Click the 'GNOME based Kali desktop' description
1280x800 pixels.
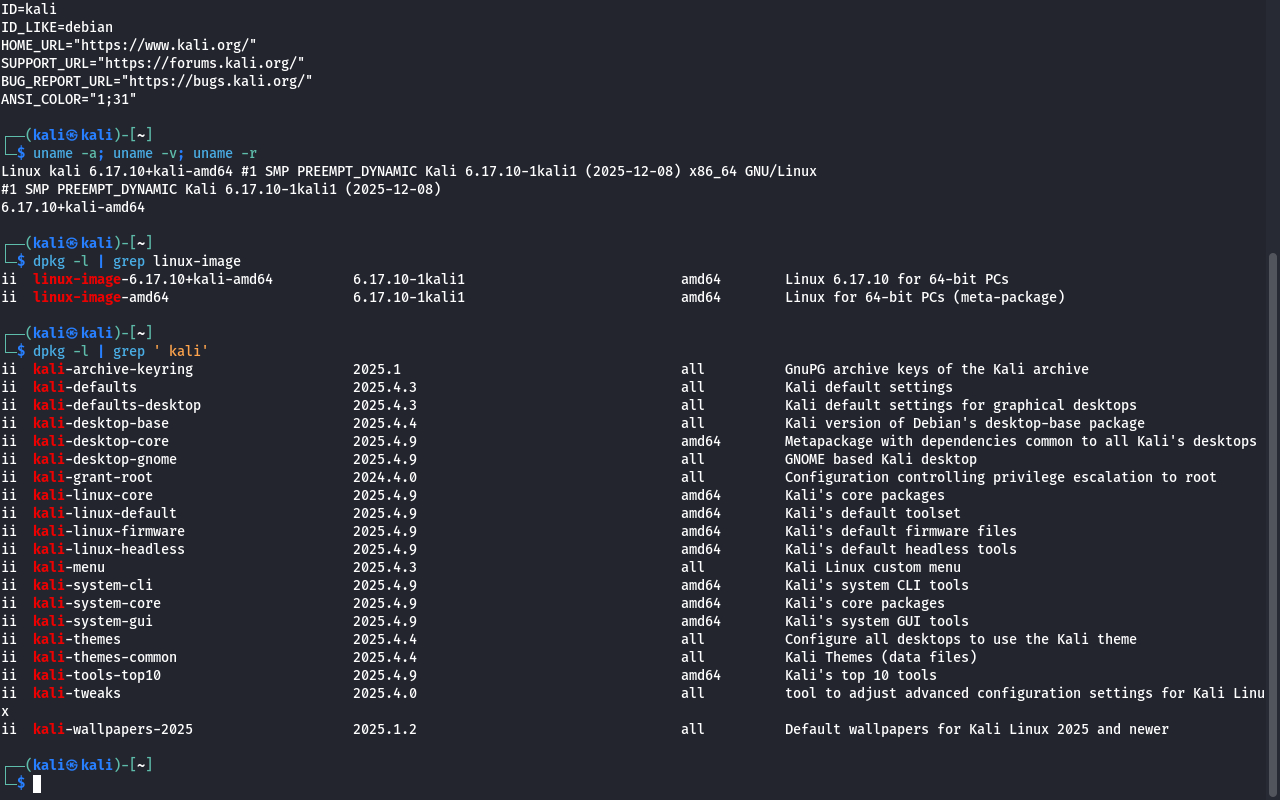pos(881,459)
